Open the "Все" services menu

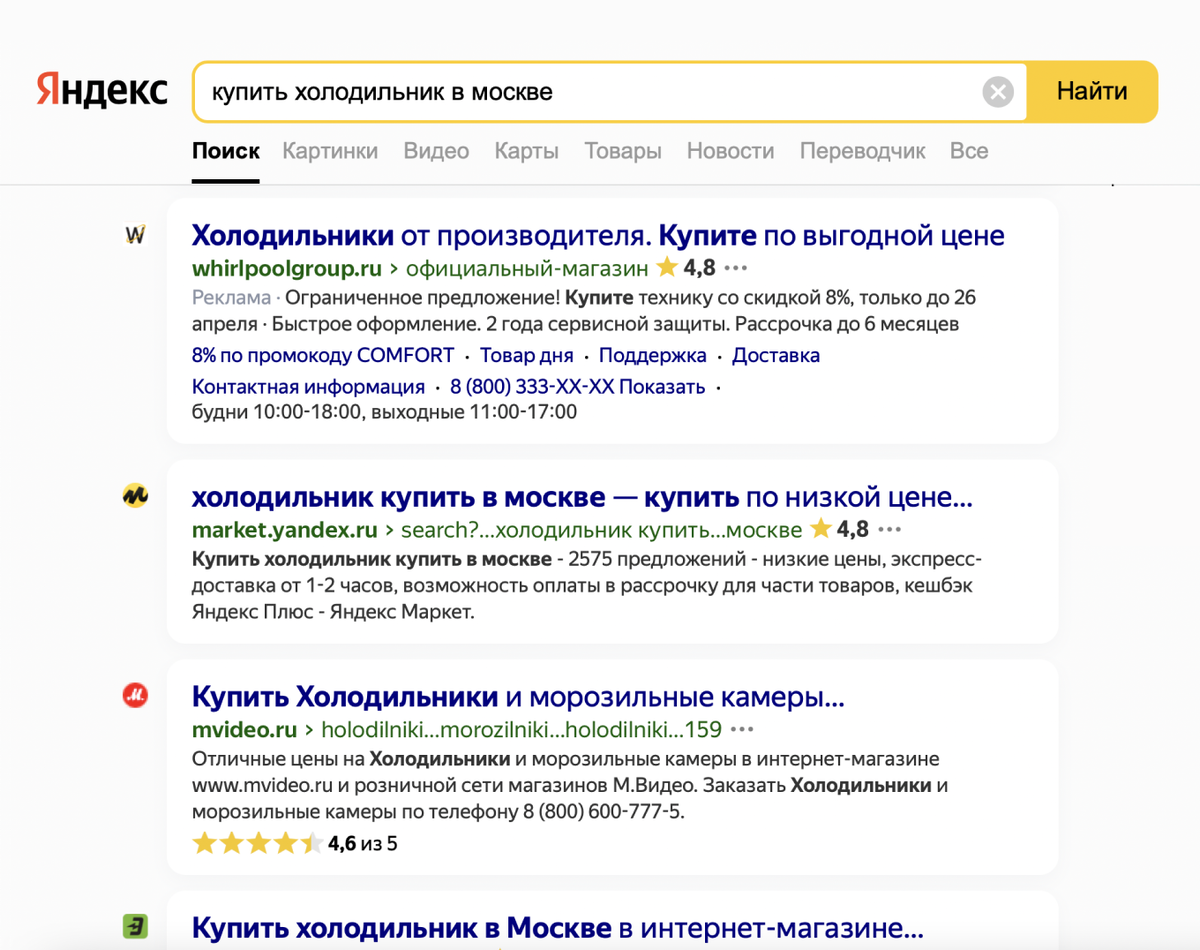tap(968, 150)
